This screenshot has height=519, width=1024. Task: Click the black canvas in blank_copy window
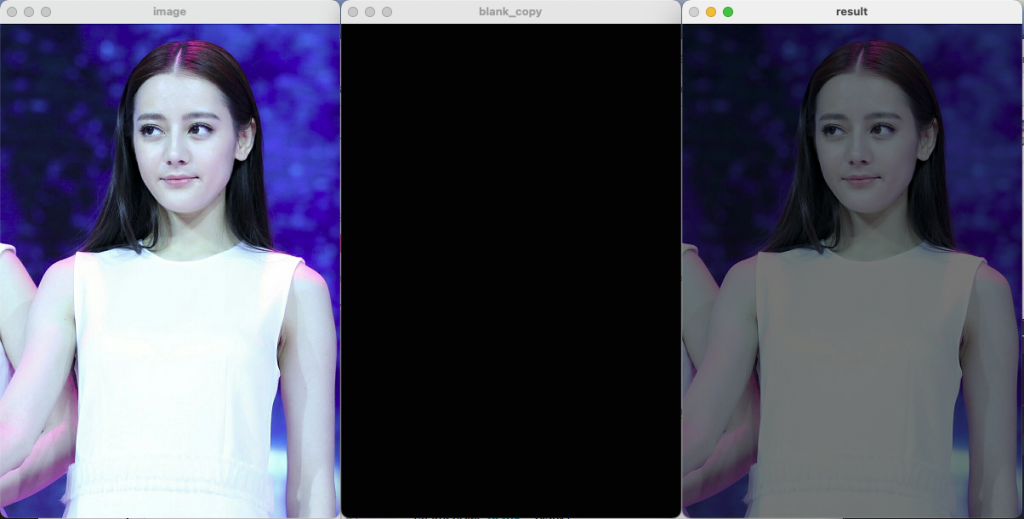click(511, 271)
